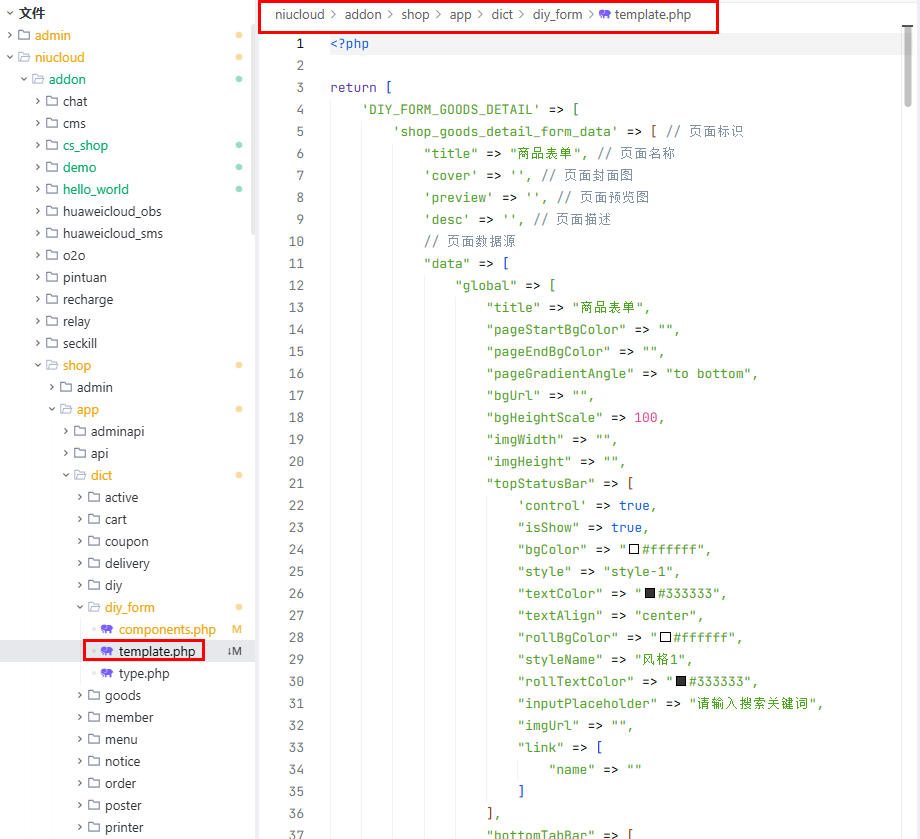Viewport: 920px width, 839px height.
Task: Click the dark #333333 textColor swatch
Action: (649, 593)
